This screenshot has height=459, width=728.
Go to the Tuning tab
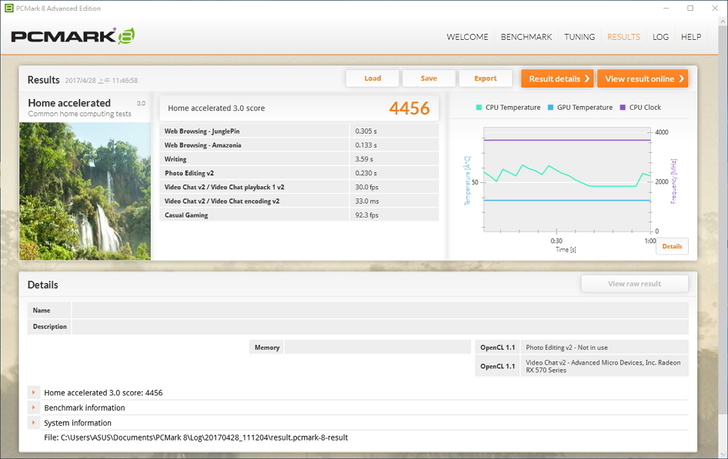tap(579, 37)
